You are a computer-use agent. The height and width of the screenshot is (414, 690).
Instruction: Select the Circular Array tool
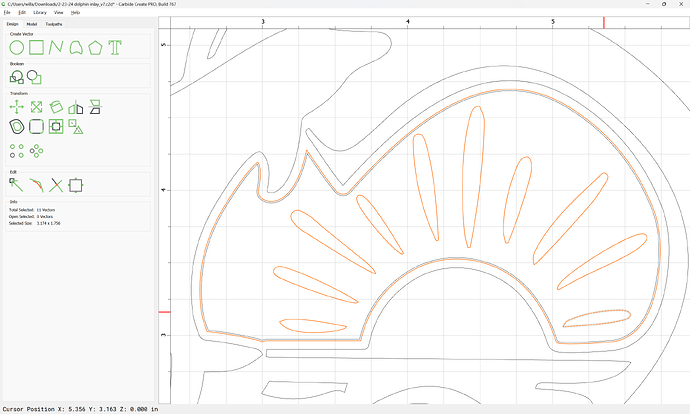pyautogui.click(x=37, y=151)
